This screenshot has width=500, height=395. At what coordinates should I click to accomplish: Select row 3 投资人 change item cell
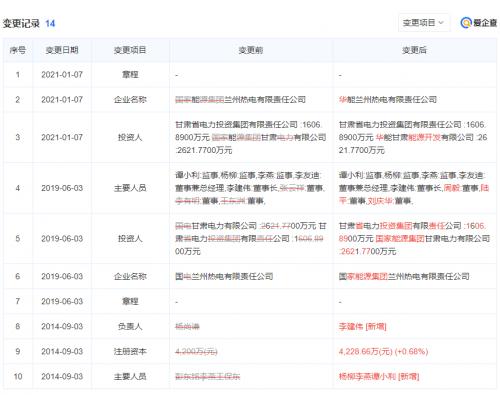[130, 137]
